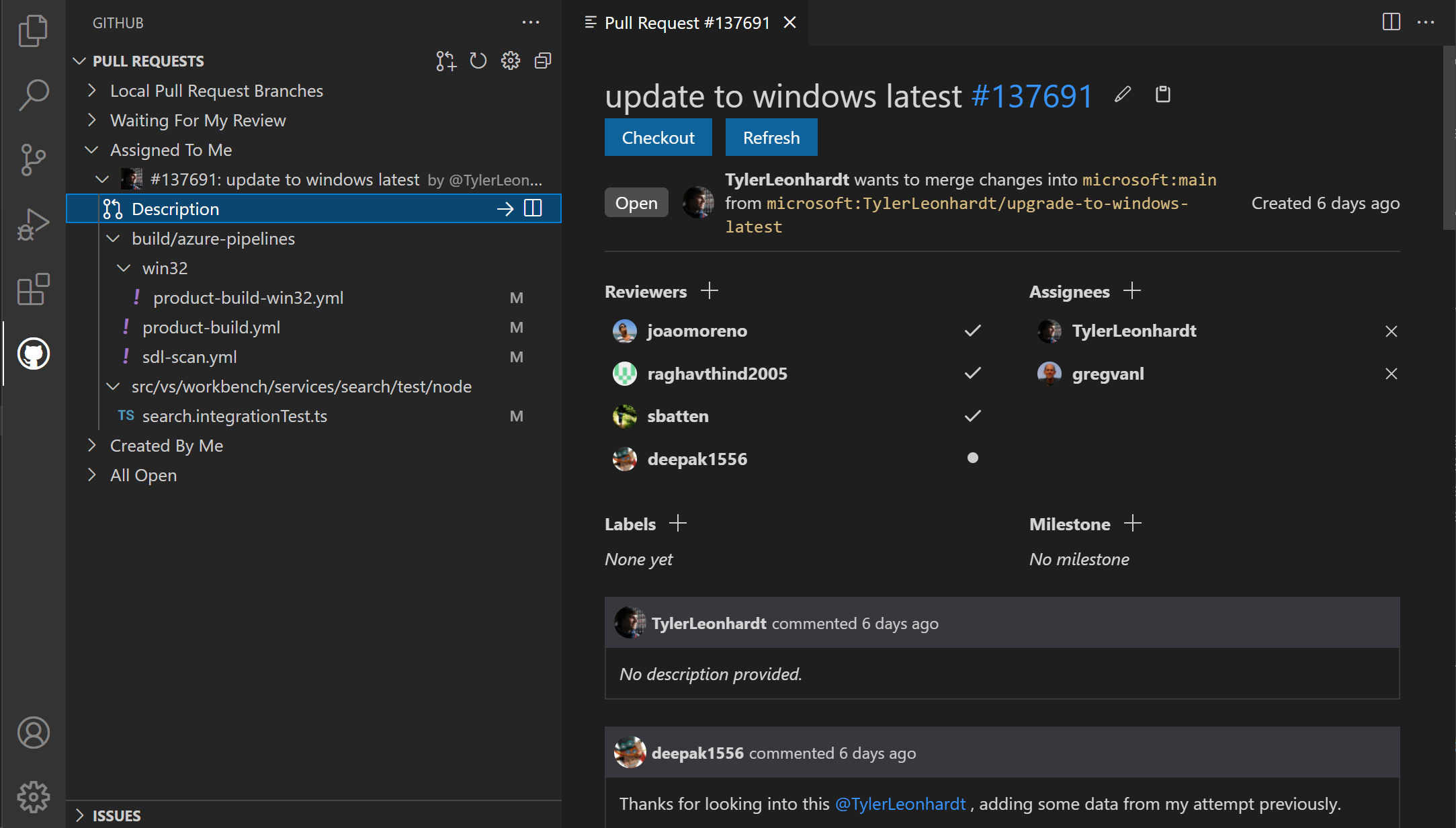Toggle joaomoreno reviewer checkmark
Viewport: 1456px width, 828px height.
click(x=971, y=330)
